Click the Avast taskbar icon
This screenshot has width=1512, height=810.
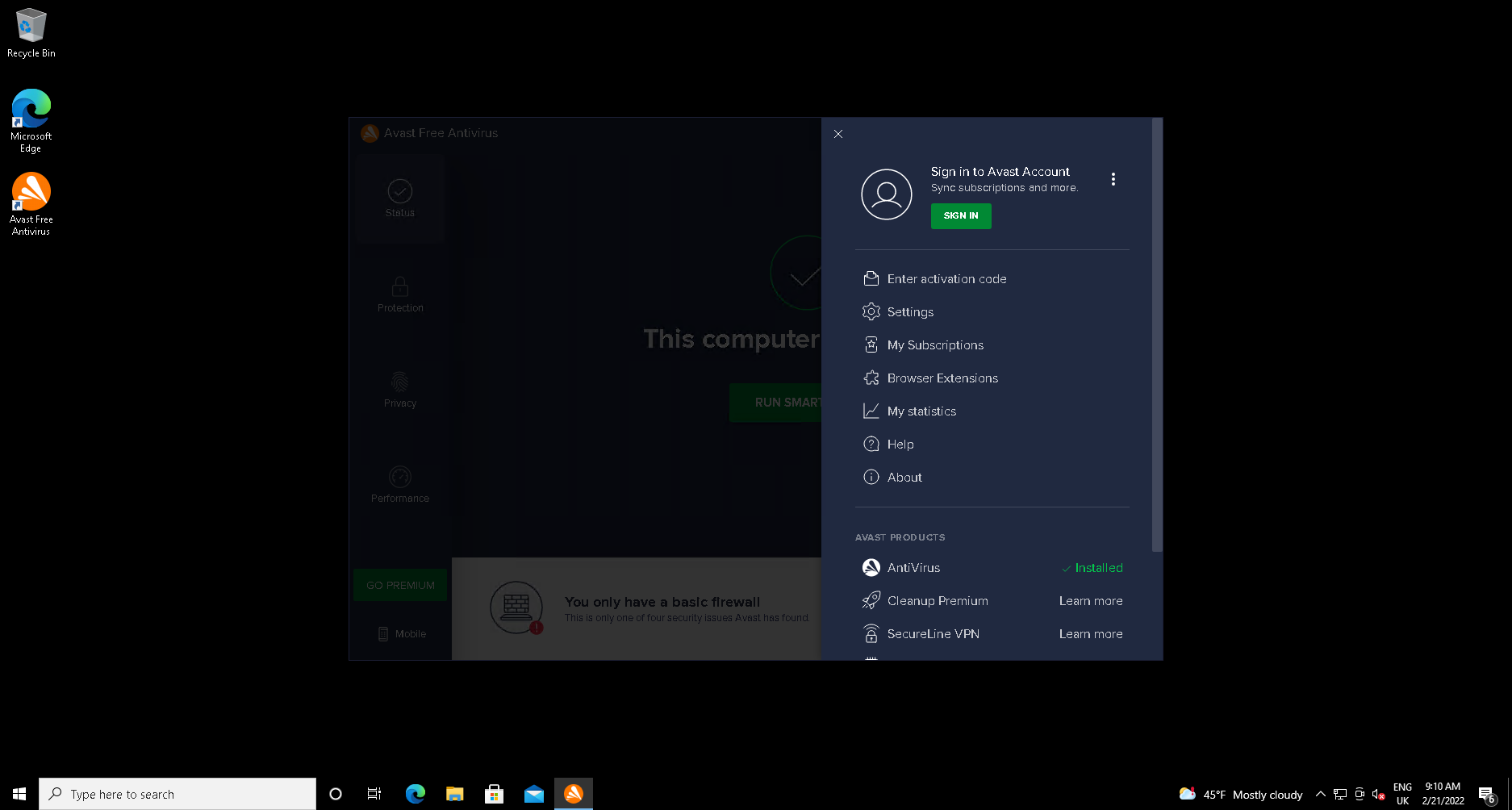point(574,794)
